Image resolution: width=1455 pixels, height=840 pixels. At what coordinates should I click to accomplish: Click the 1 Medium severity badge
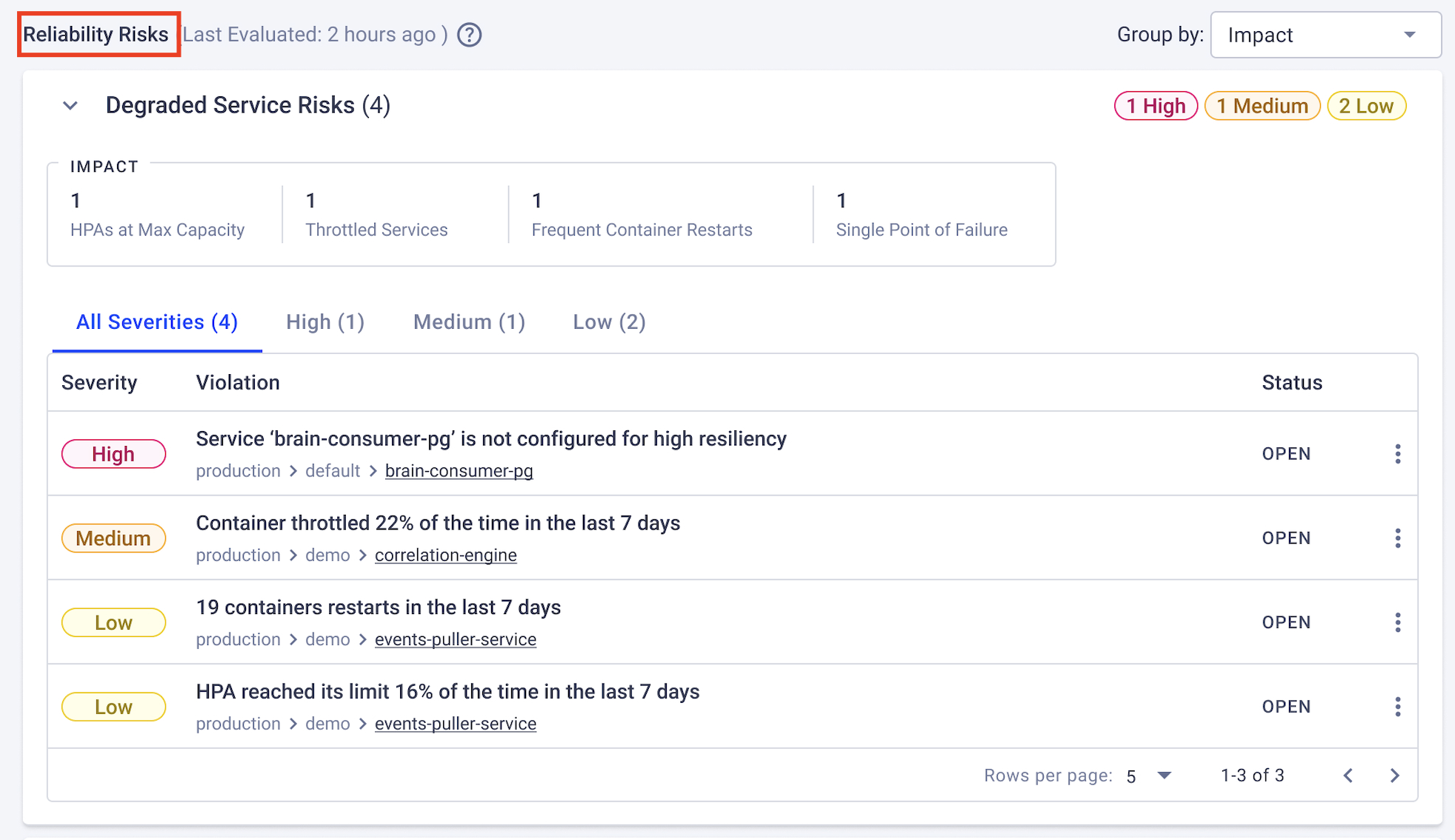(x=1262, y=106)
